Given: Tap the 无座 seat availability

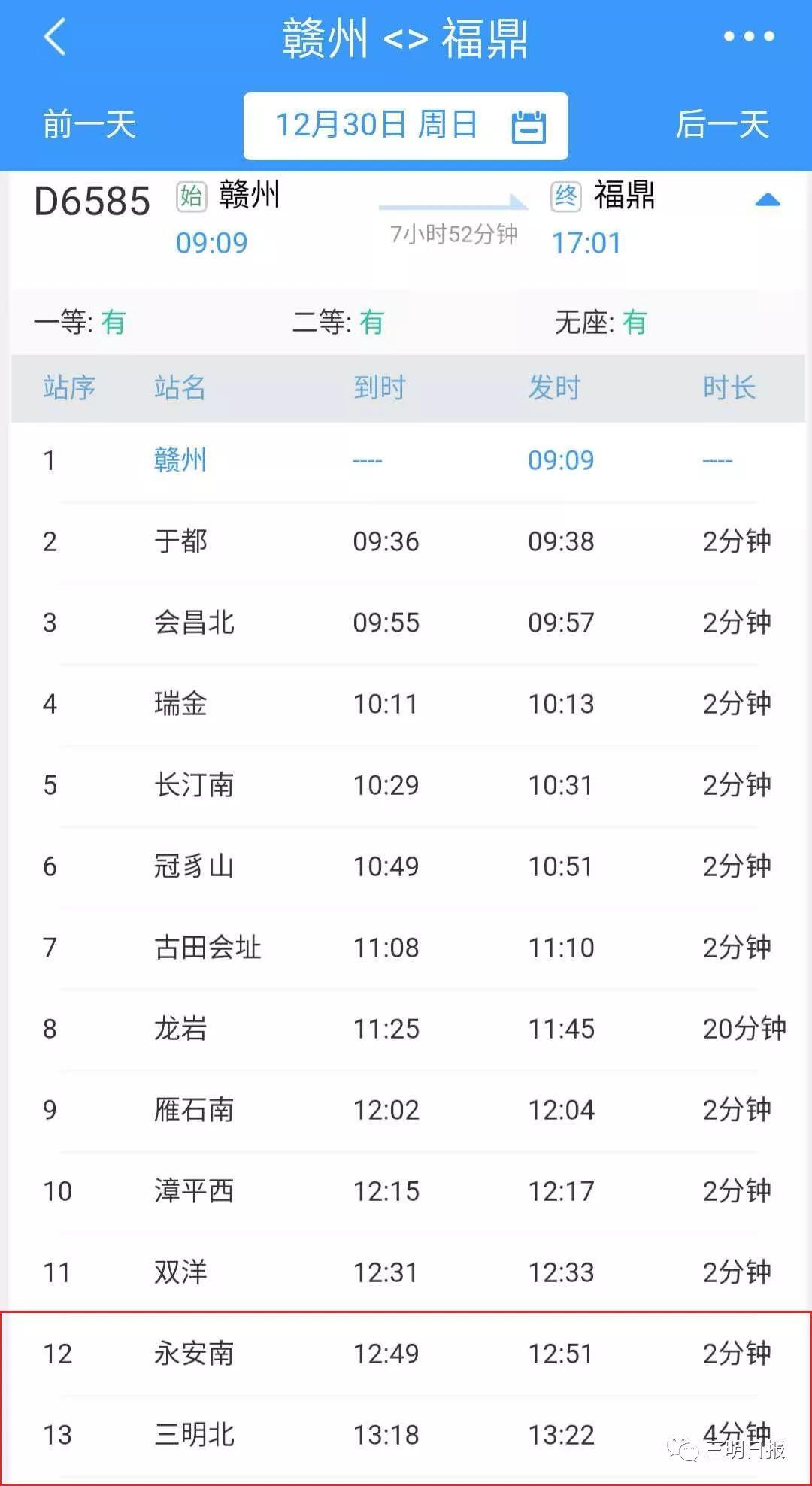Looking at the screenshot, I should 600,323.
